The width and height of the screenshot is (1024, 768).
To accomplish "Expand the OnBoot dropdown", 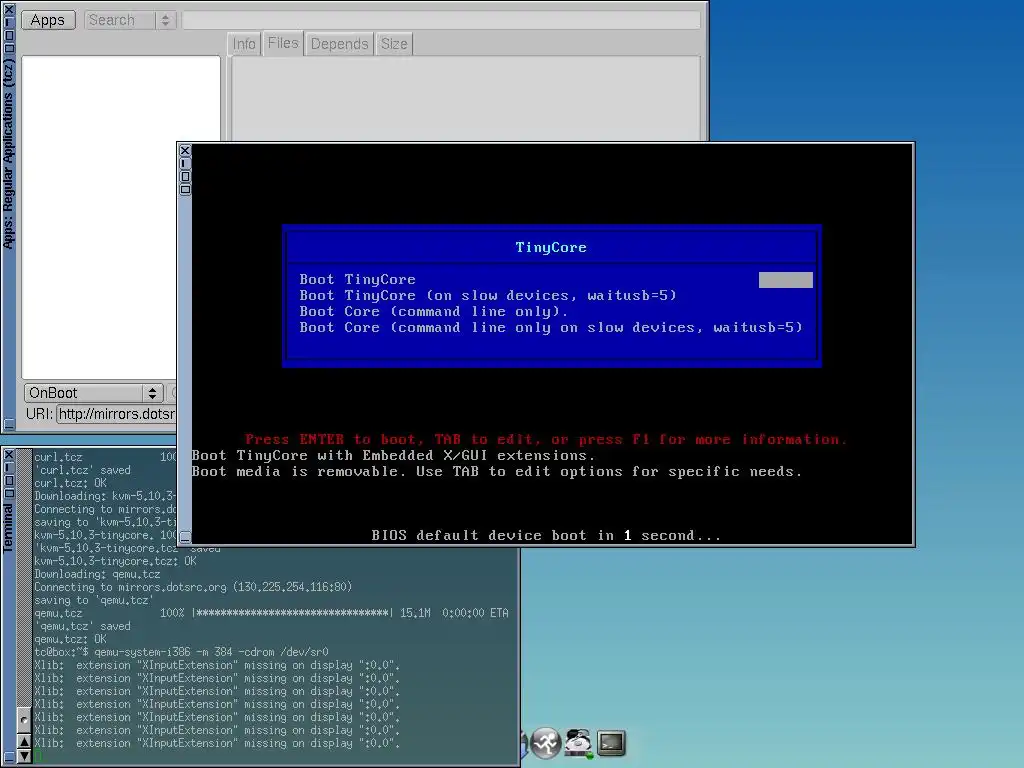I will pos(93,392).
